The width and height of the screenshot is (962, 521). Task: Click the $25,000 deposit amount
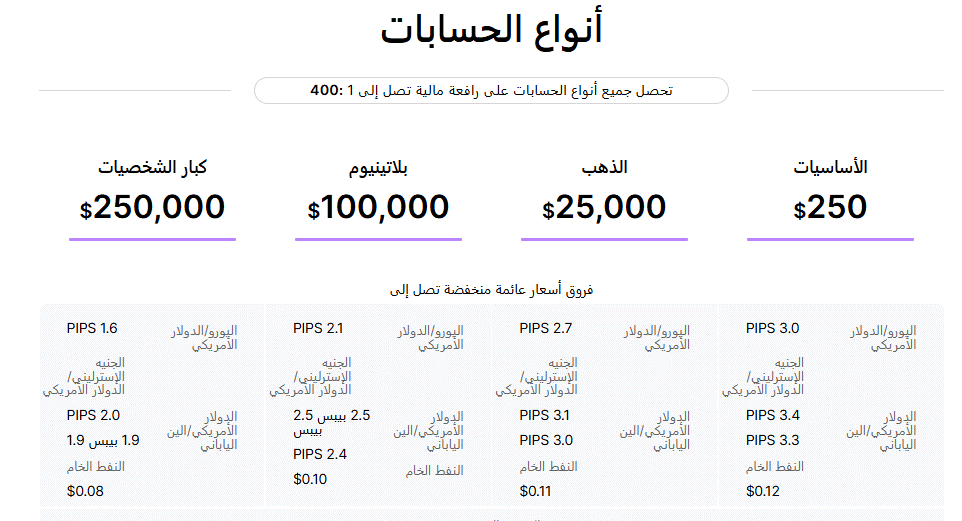(604, 208)
